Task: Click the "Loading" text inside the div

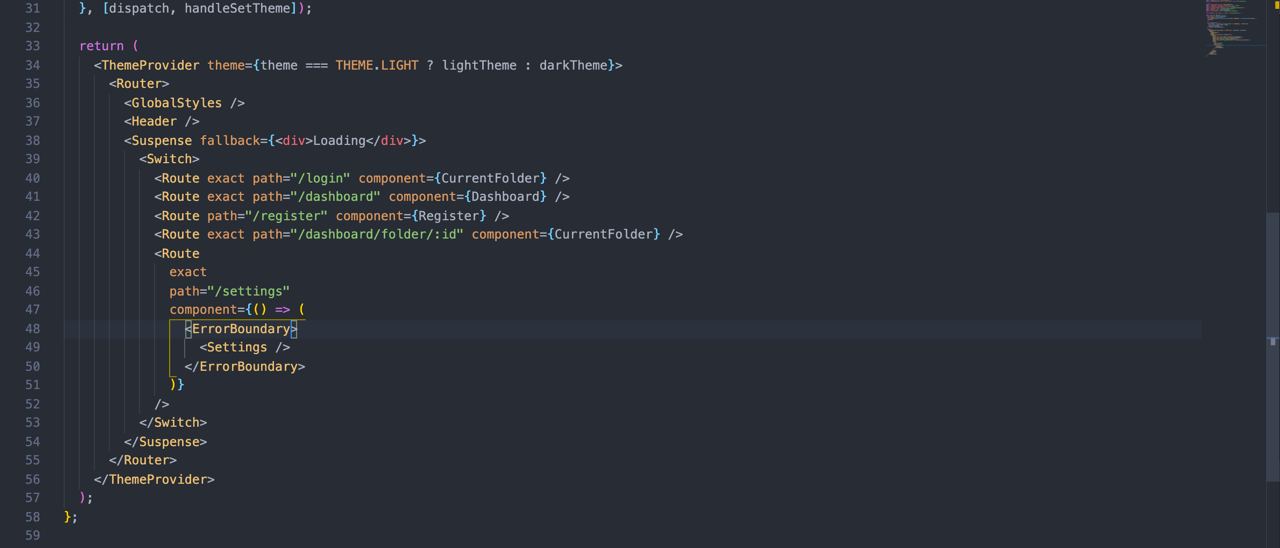Action: [x=339, y=140]
